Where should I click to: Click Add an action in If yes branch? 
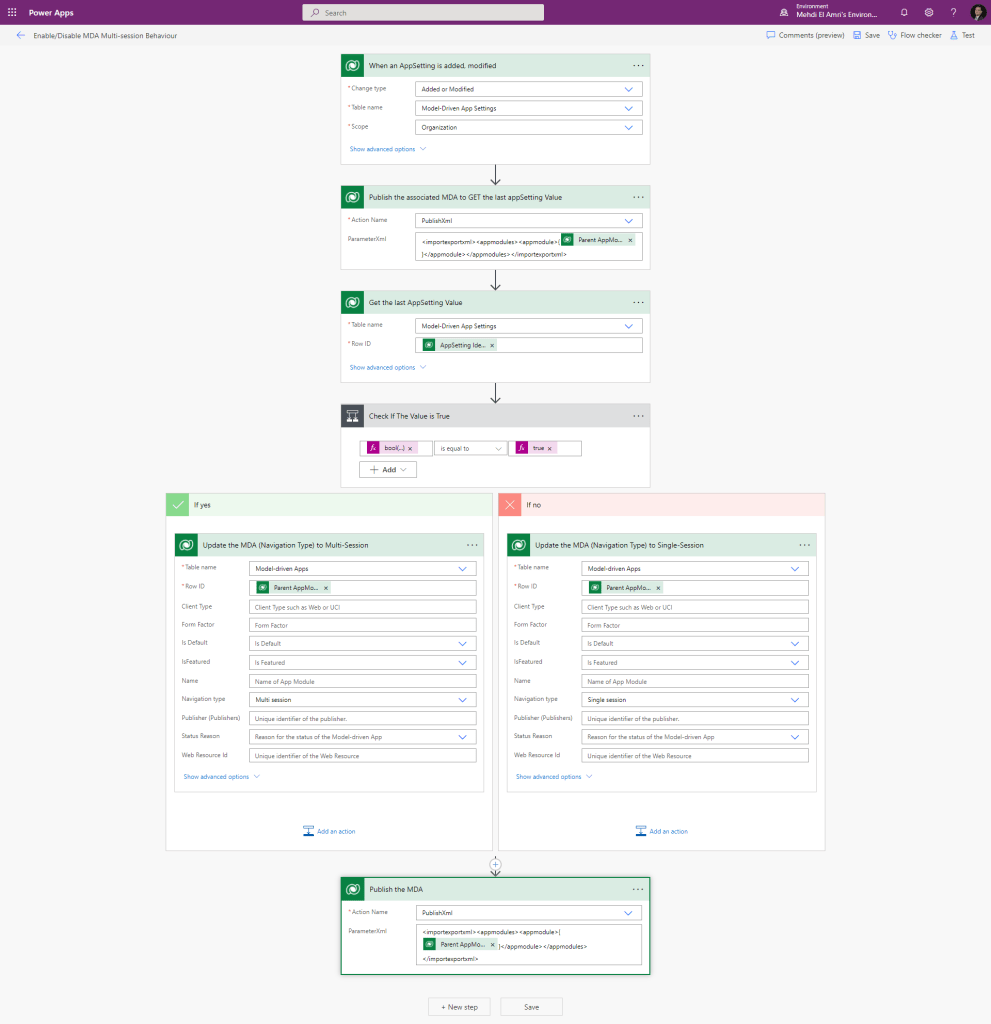pos(329,831)
